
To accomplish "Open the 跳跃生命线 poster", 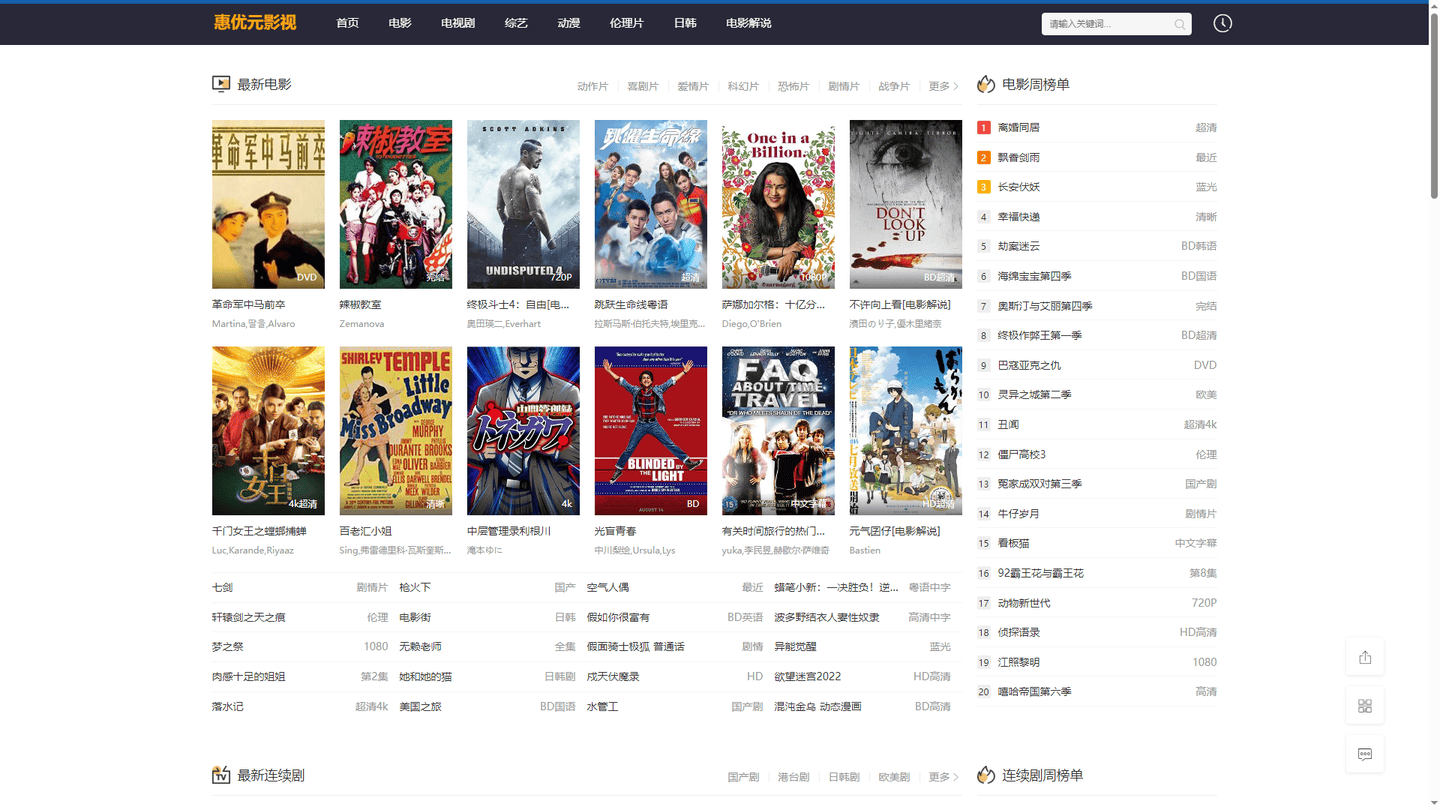I will click(x=651, y=205).
